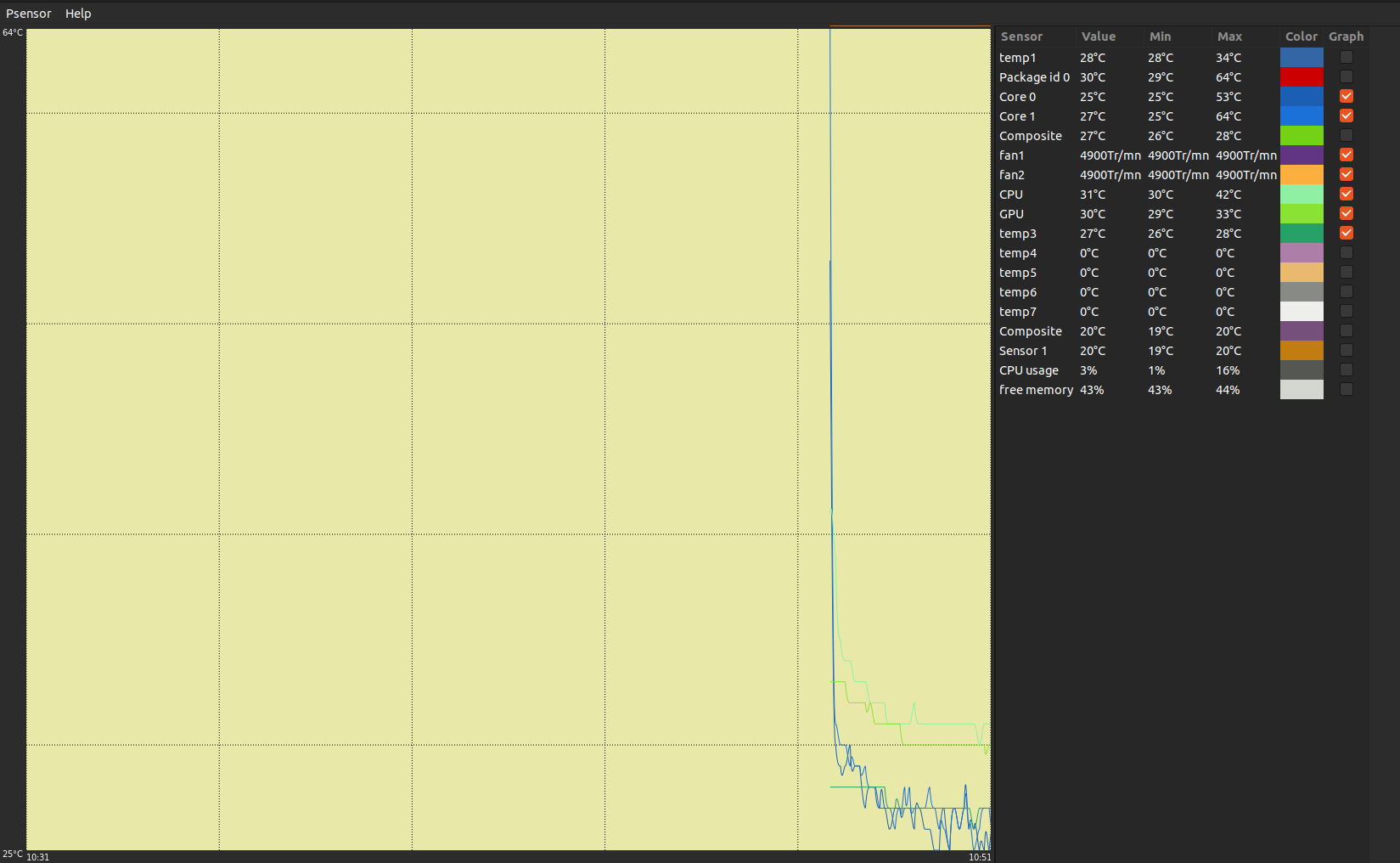Enable graph checkbox for temp1

tap(1346, 57)
